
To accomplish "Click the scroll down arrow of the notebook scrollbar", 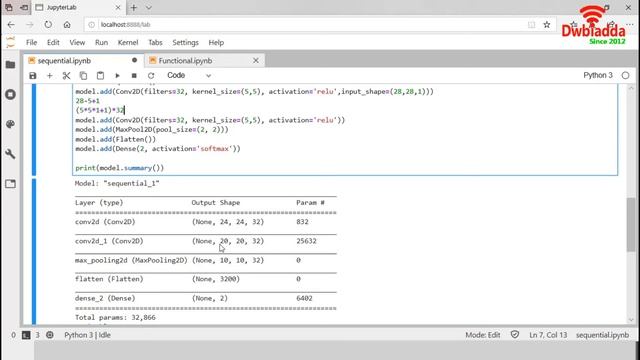I will coord(631,320).
